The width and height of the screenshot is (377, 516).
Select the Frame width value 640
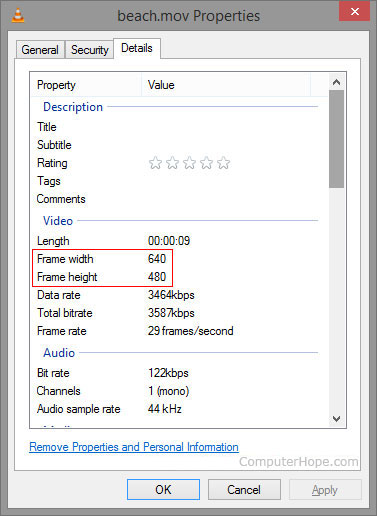coord(157,259)
